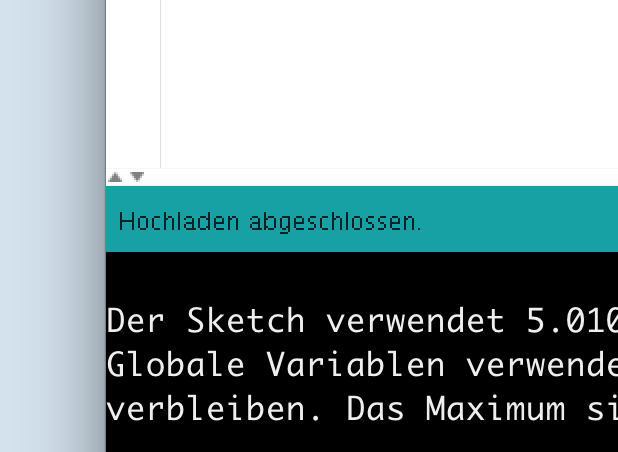This screenshot has width=618, height=452.
Task: Click the word 'Sketch' in console output
Action: (x=246, y=321)
